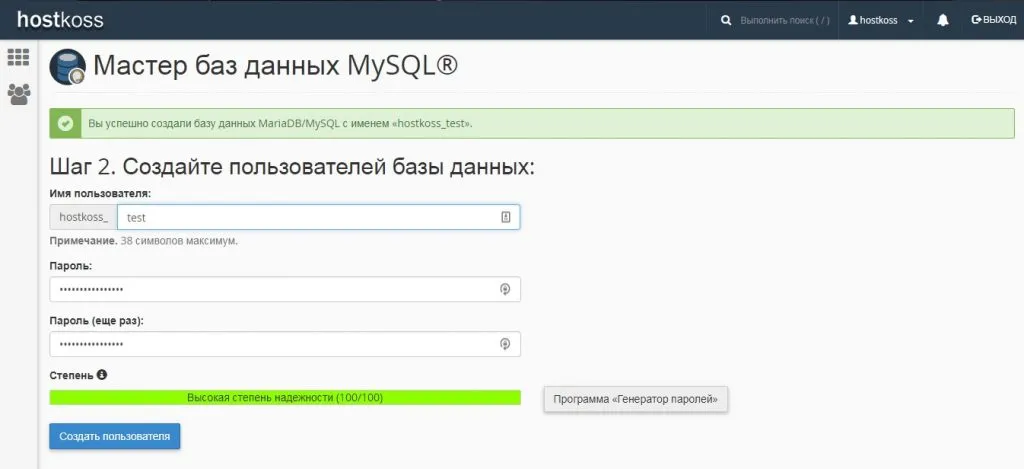Screen dimensions: 1024x469
Task: Click the success message text about hostkoss_test
Action: point(280,123)
